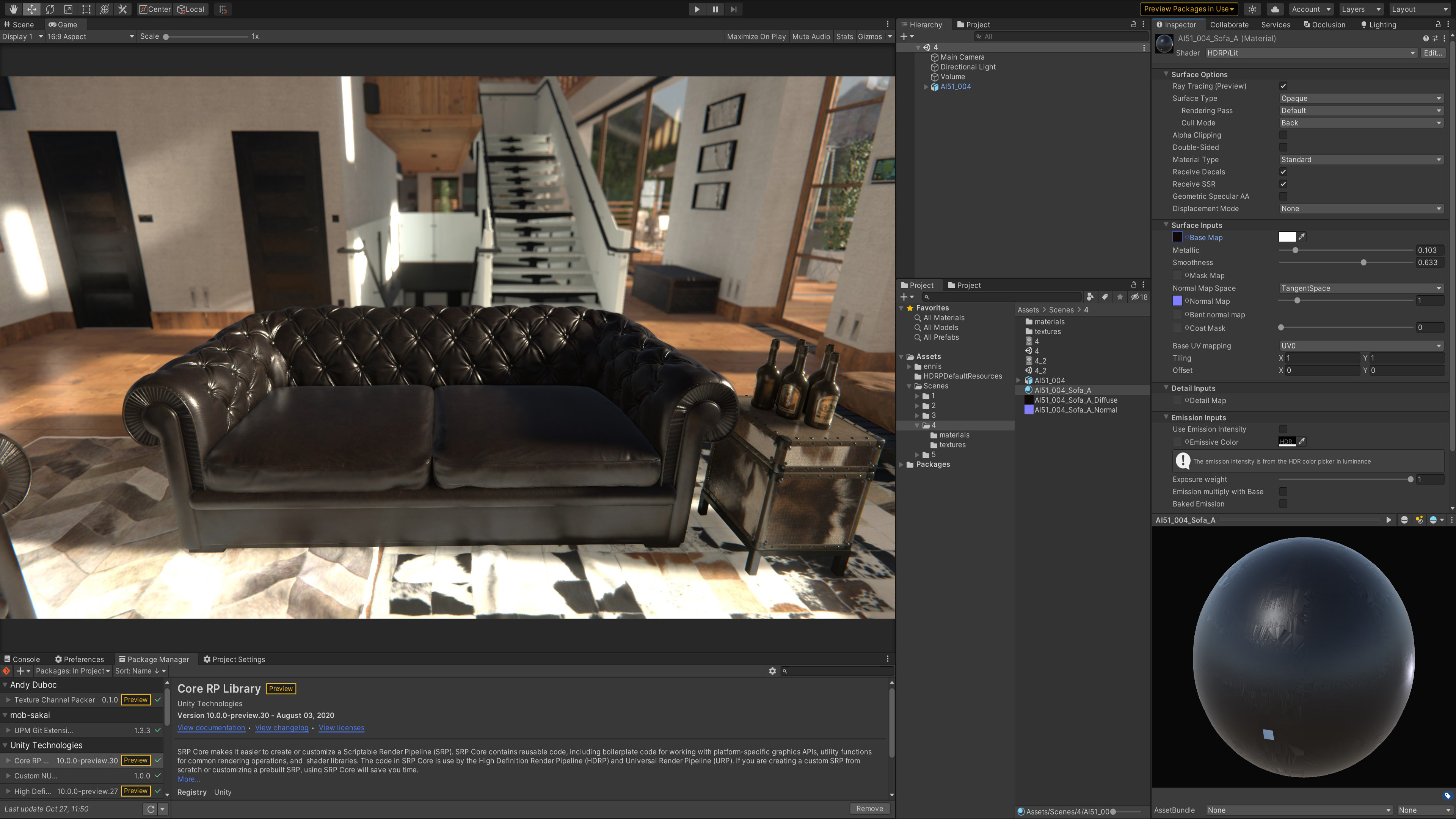Click the Package Manager search field
This screenshot has width=1456, height=819.
click(x=836, y=672)
